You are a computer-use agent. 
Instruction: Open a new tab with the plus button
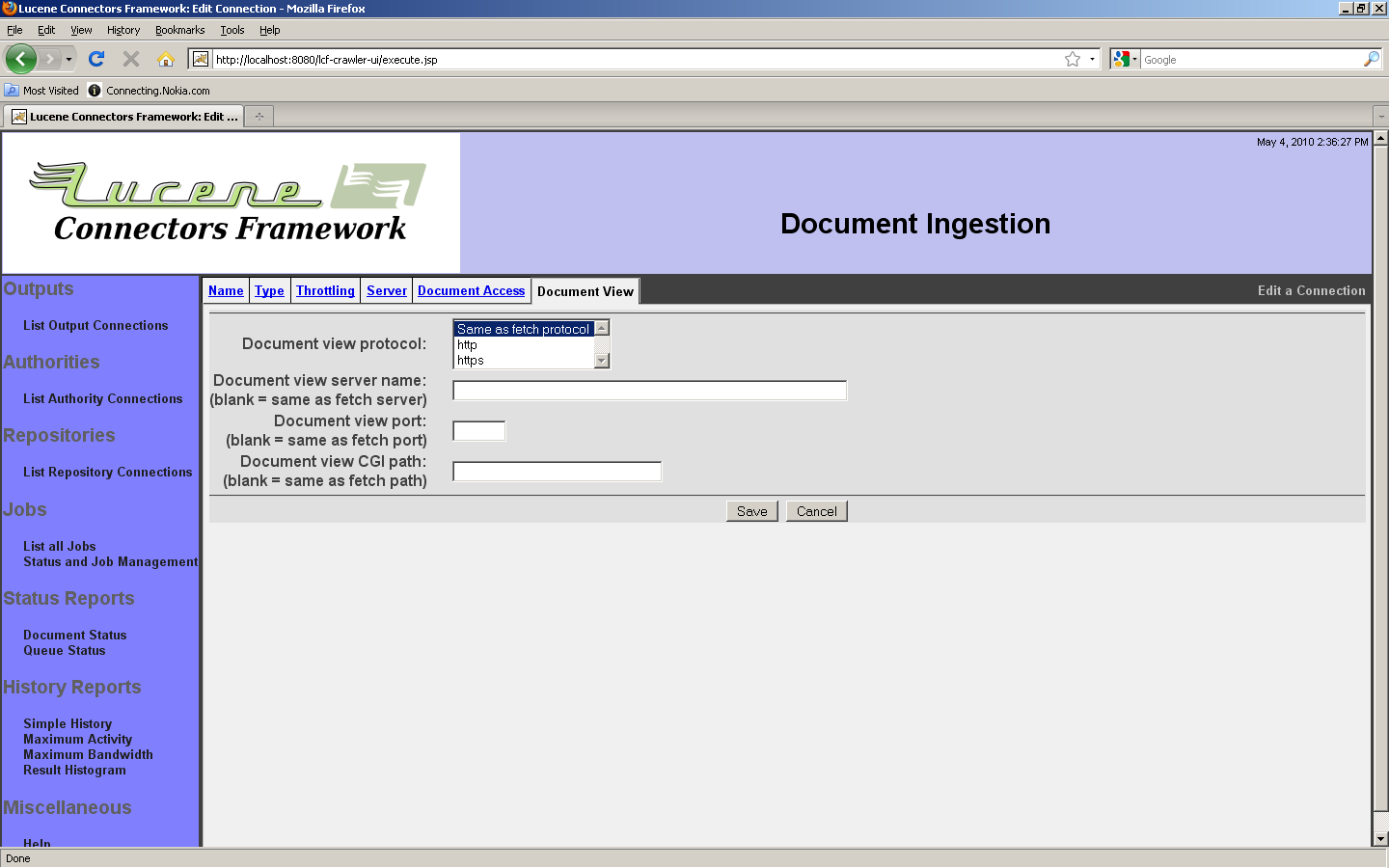pyautogui.click(x=259, y=117)
